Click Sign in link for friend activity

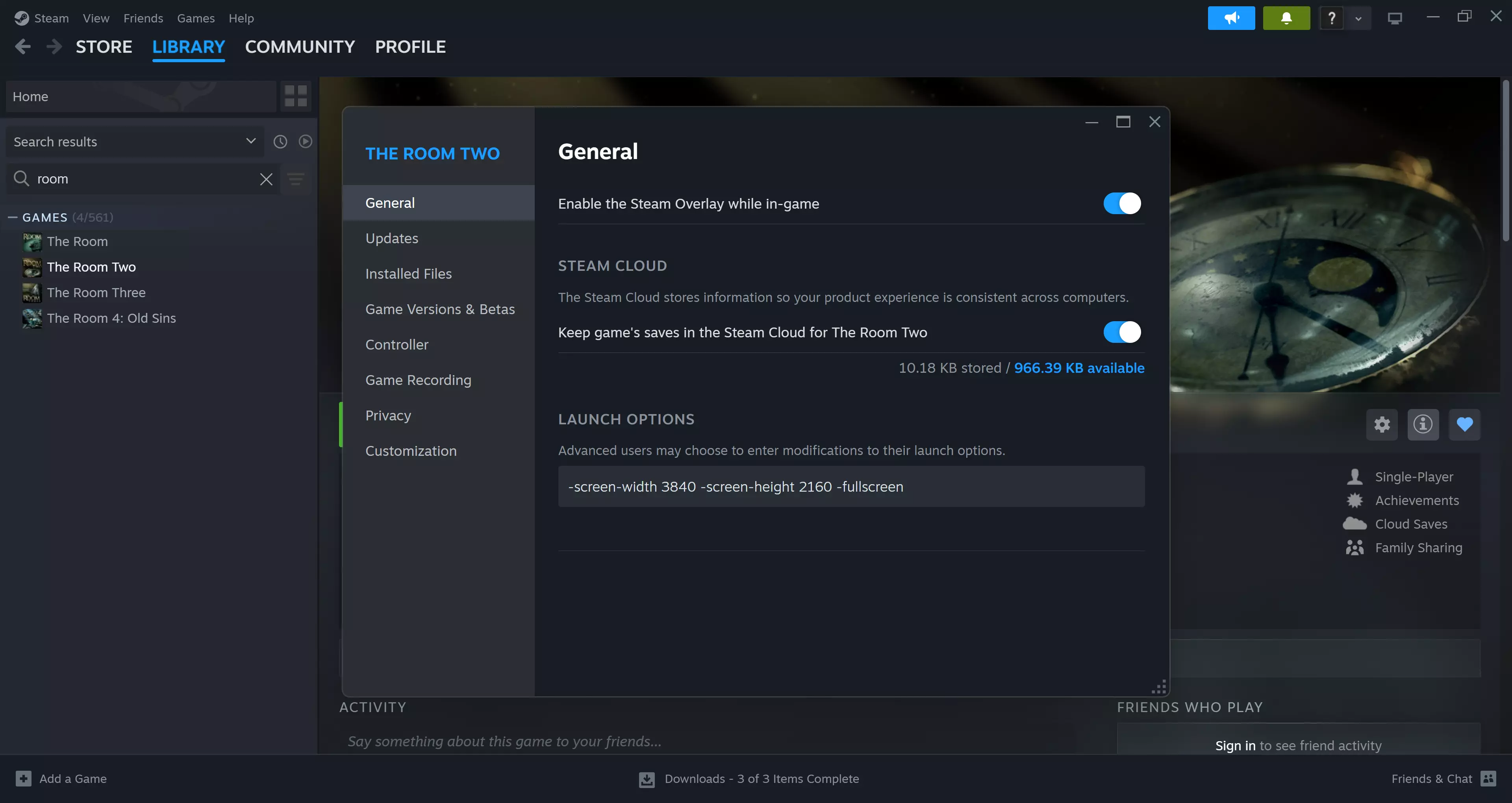click(x=1235, y=746)
